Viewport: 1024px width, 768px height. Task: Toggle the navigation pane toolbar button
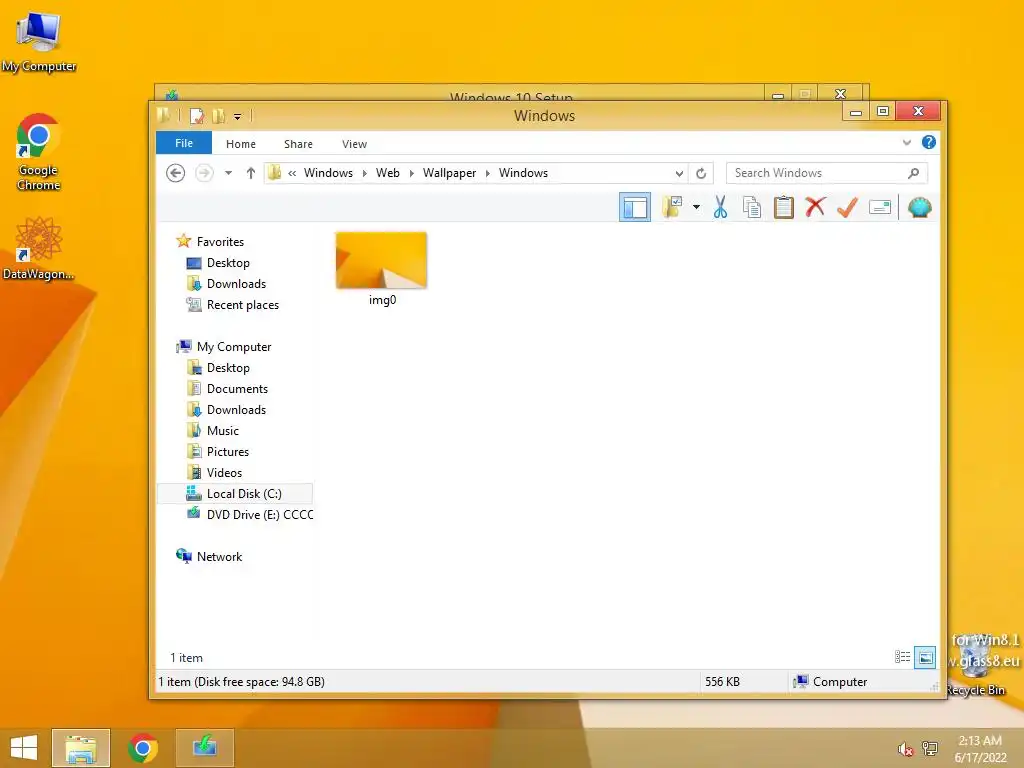click(635, 207)
